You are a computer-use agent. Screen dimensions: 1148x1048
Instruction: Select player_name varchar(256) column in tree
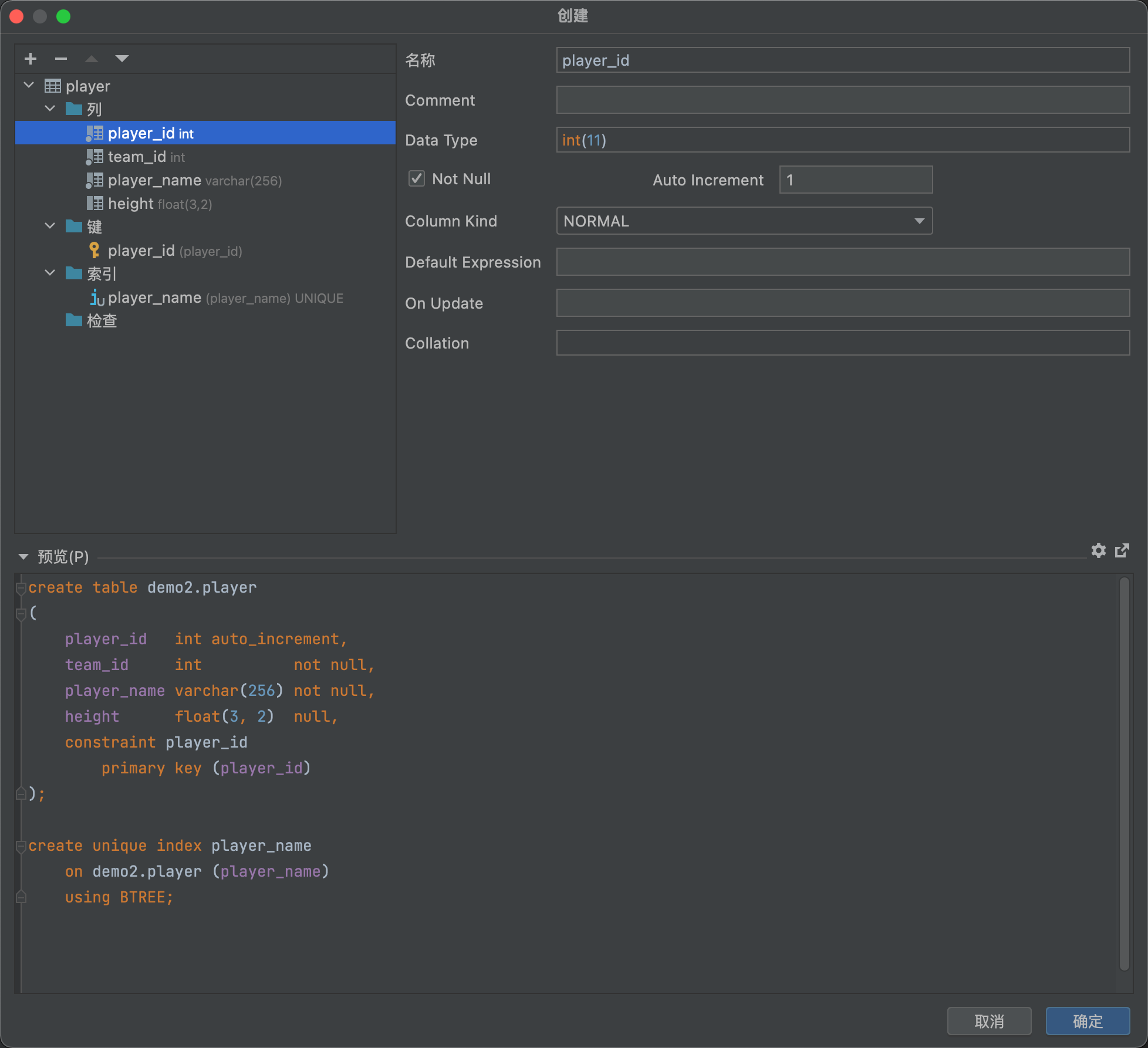205,180
